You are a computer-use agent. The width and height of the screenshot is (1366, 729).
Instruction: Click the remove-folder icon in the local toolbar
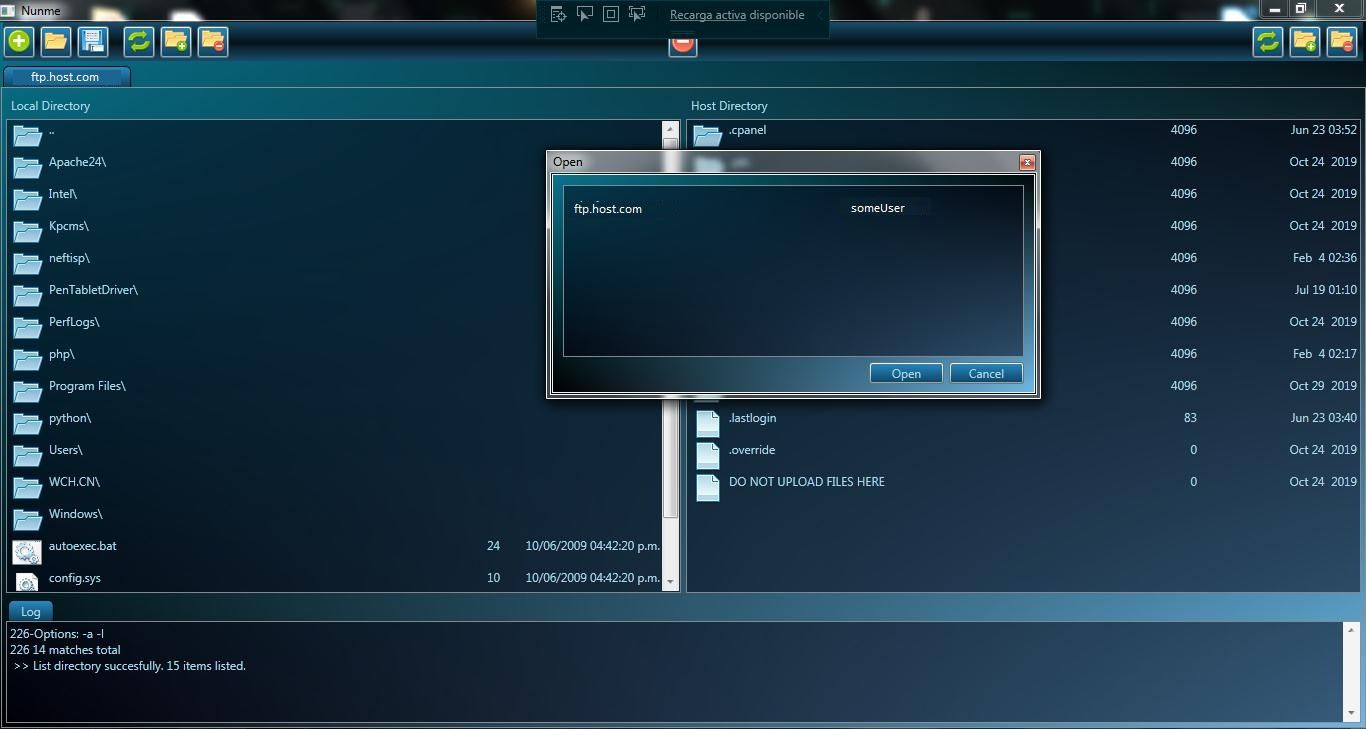click(213, 41)
